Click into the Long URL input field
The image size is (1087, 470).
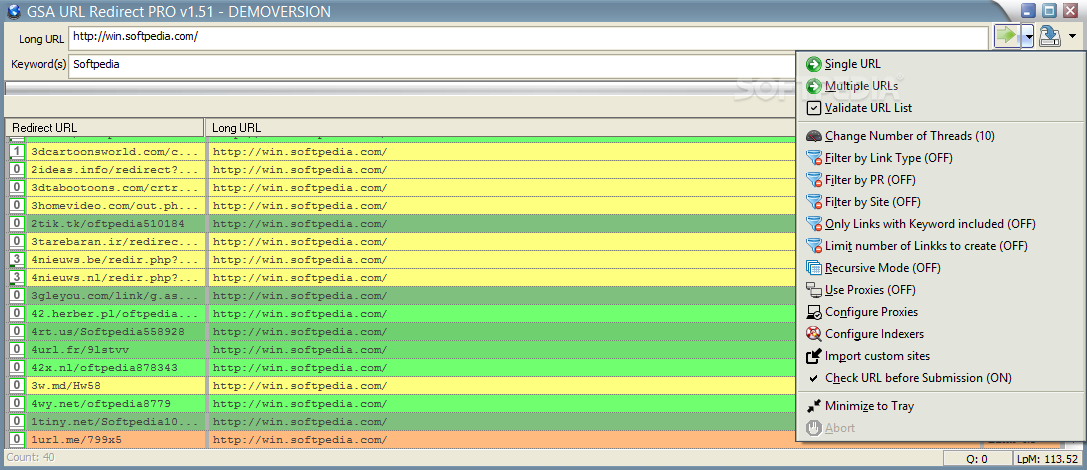(528, 37)
